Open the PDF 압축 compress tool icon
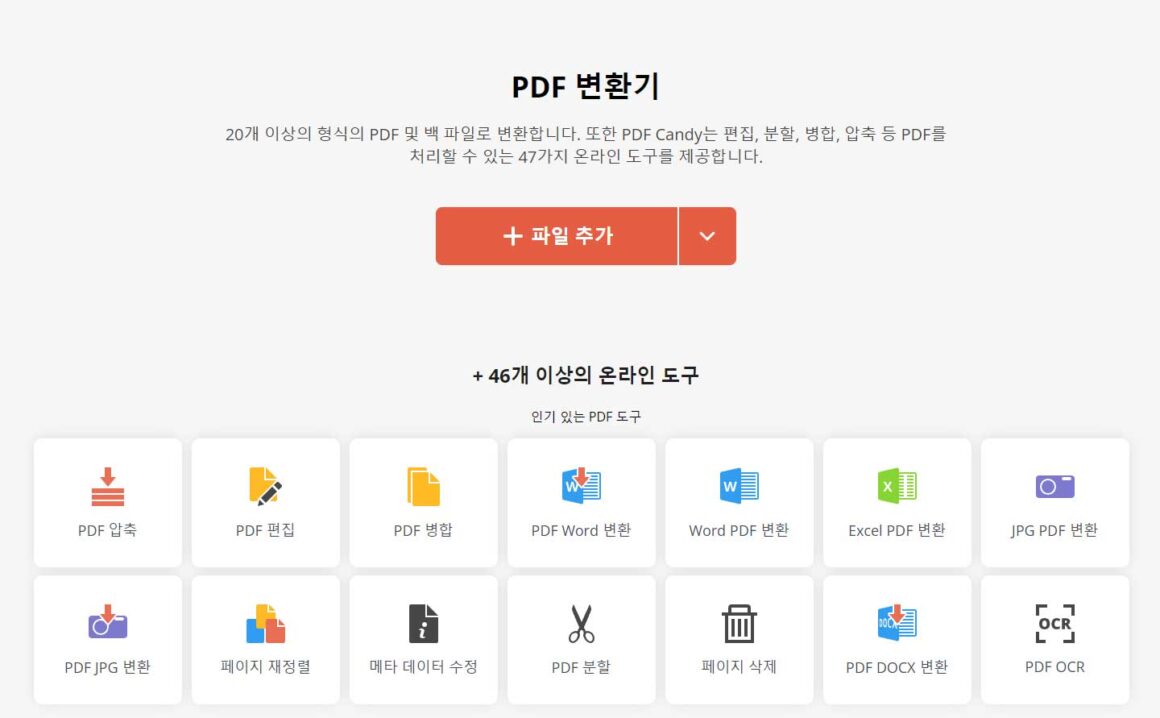Image resolution: width=1160 pixels, height=718 pixels. pyautogui.click(x=107, y=487)
